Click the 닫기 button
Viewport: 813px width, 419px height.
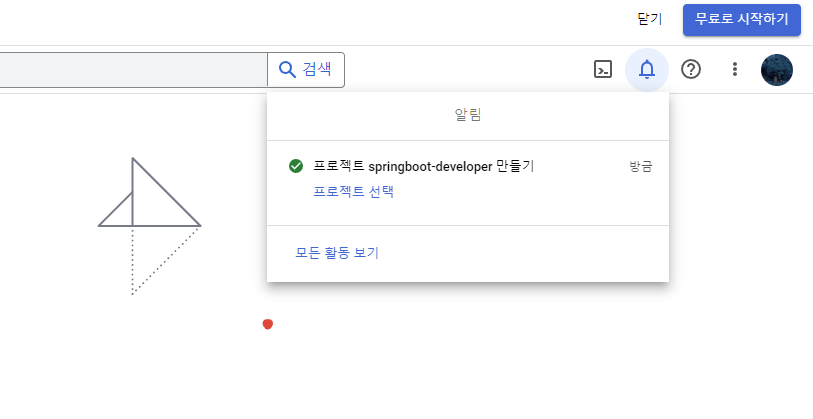[x=650, y=19]
